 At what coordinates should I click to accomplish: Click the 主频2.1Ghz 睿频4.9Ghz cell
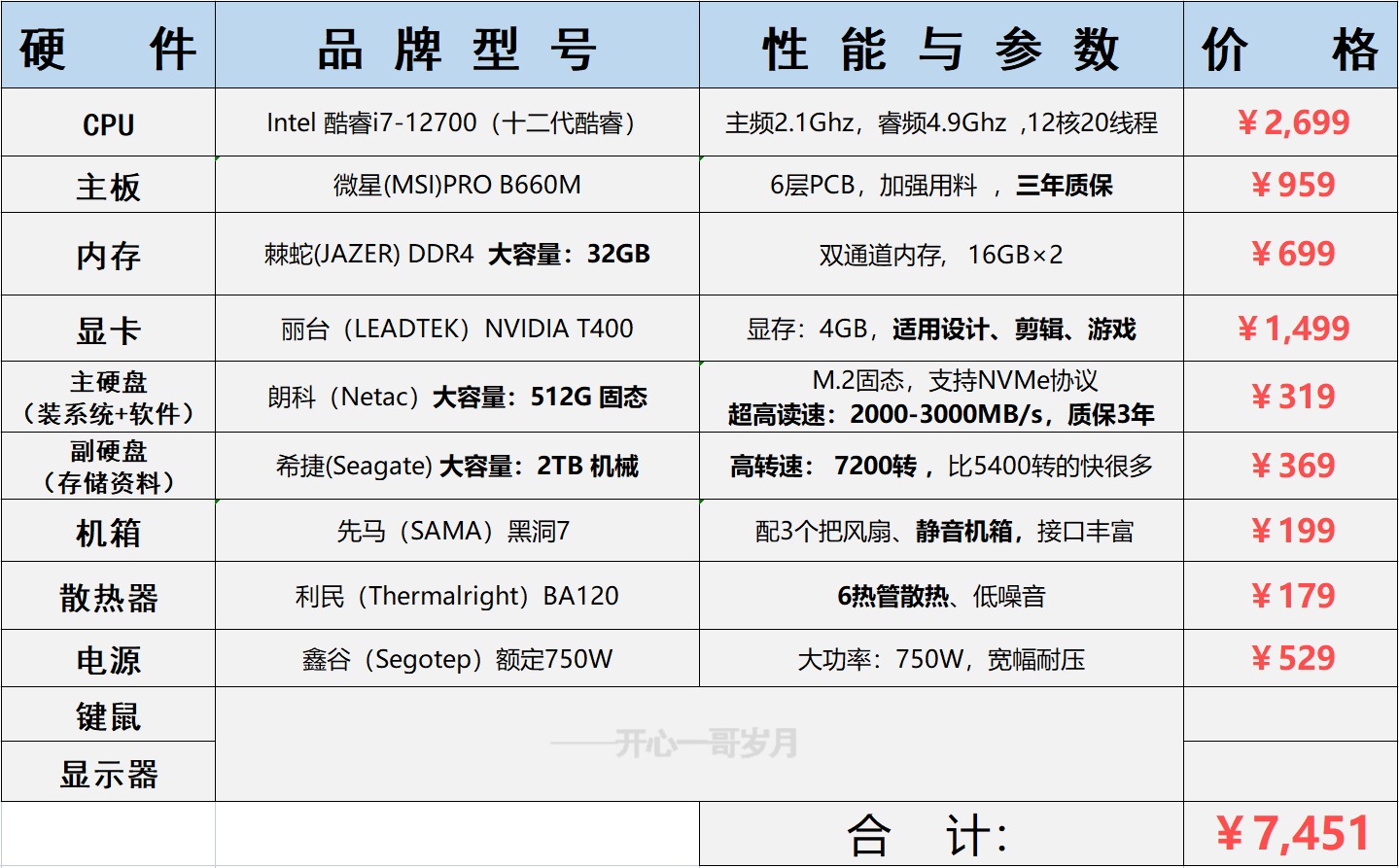(x=941, y=122)
